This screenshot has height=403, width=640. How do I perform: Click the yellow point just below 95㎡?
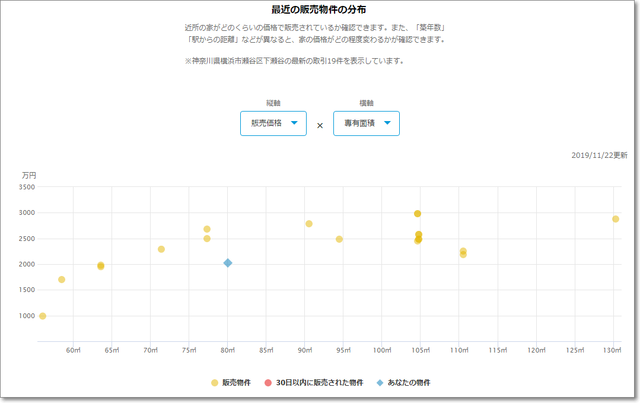coord(339,239)
